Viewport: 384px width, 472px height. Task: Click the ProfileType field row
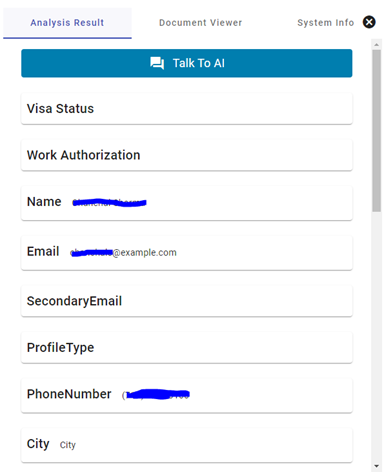coord(187,347)
